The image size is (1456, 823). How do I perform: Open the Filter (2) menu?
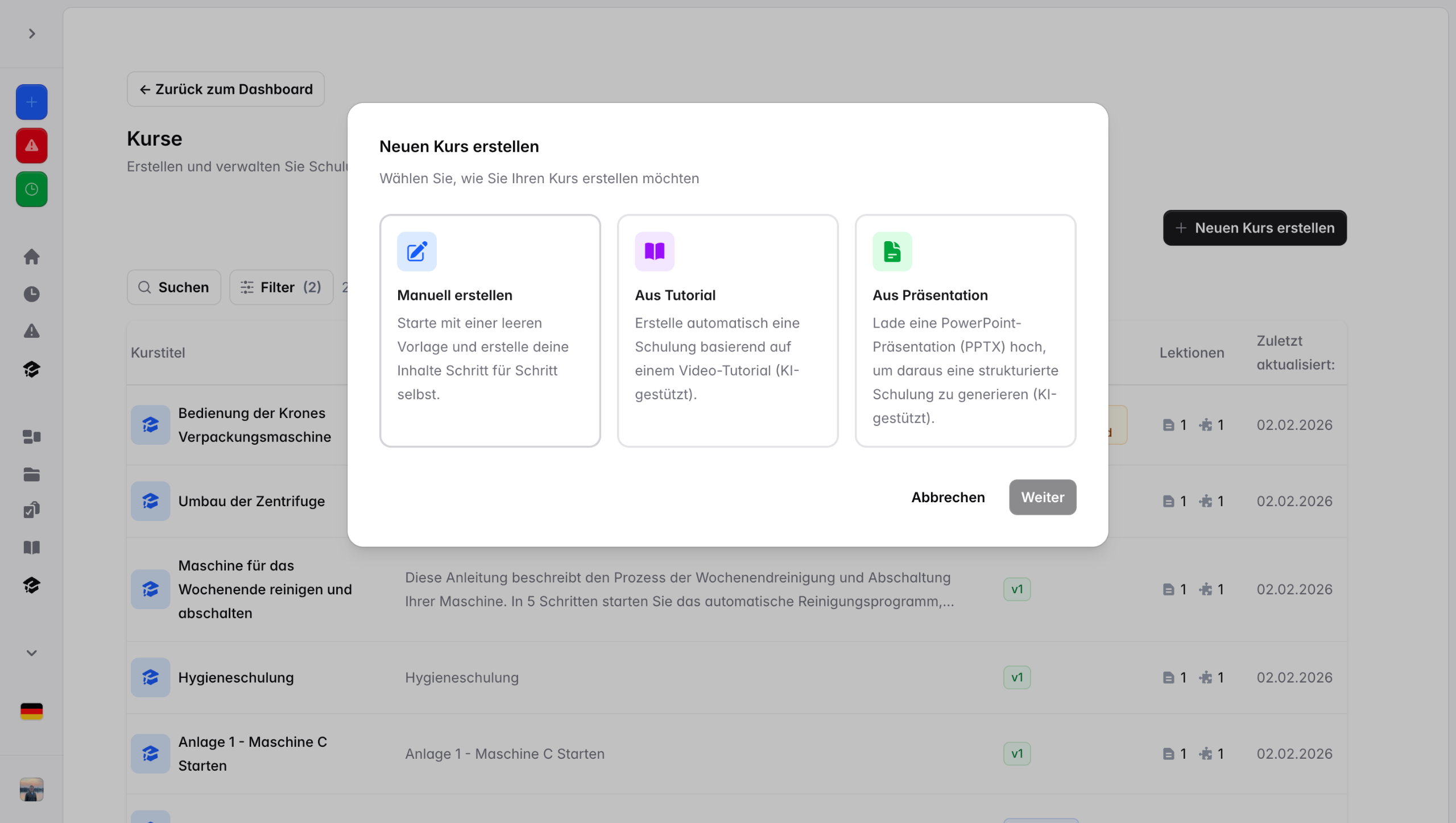[281, 287]
